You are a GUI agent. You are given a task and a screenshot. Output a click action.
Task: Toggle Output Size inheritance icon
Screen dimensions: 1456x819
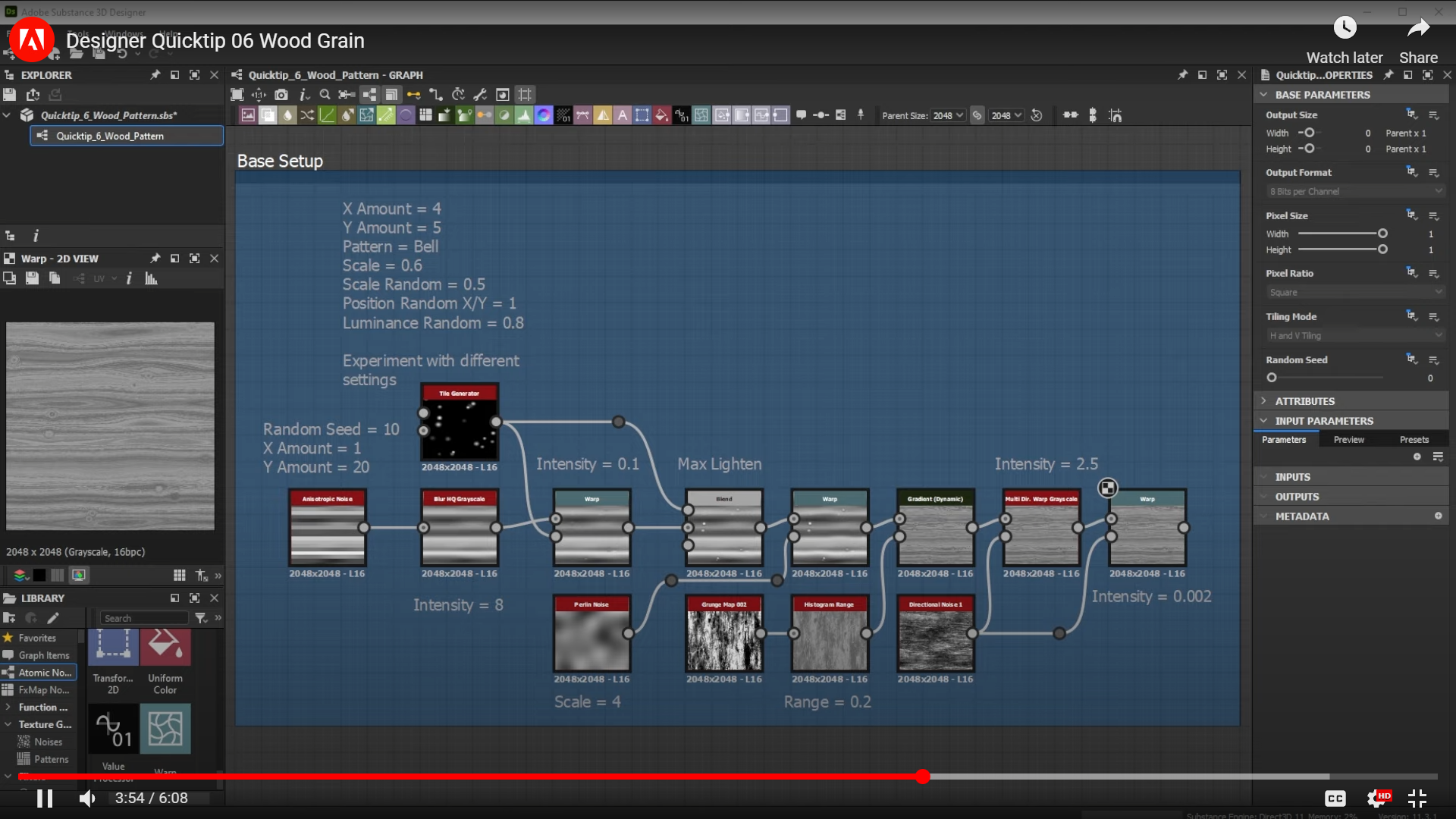tap(1411, 114)
